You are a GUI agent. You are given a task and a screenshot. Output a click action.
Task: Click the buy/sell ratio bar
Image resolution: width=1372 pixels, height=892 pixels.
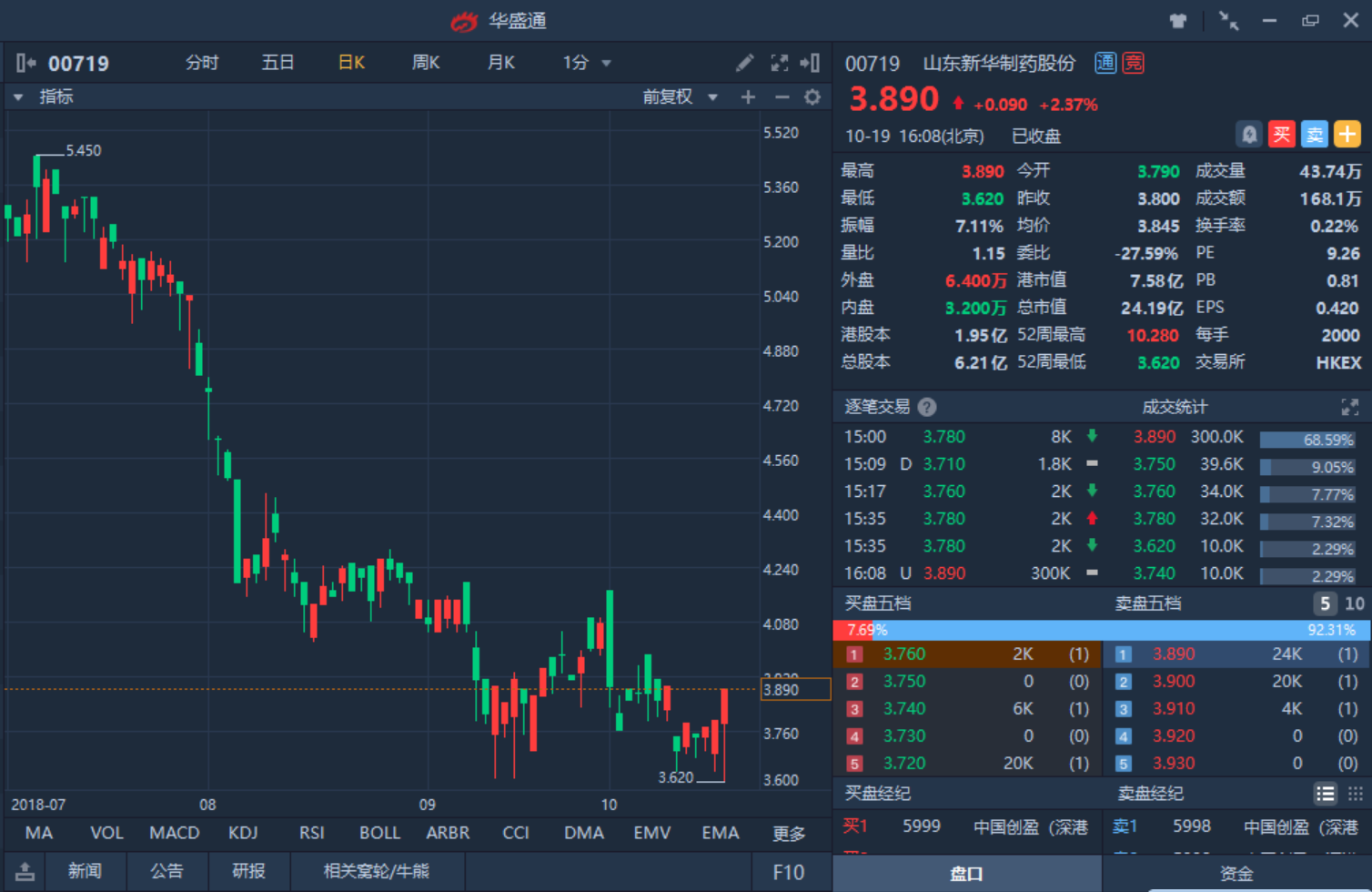click(1101, 630)
